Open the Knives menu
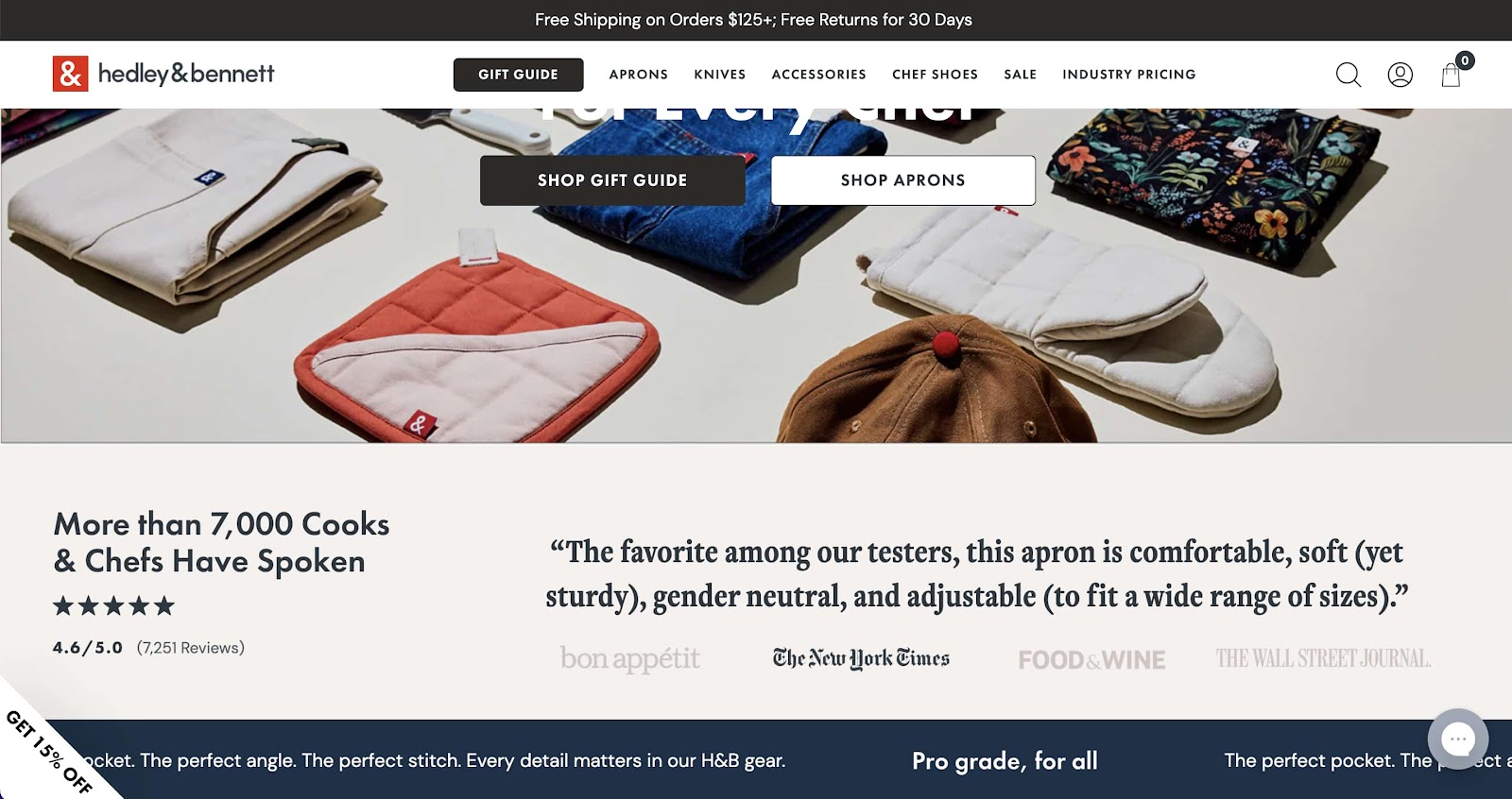The width and height of the screenshot is (1512, 799). [x=720, y=75]
